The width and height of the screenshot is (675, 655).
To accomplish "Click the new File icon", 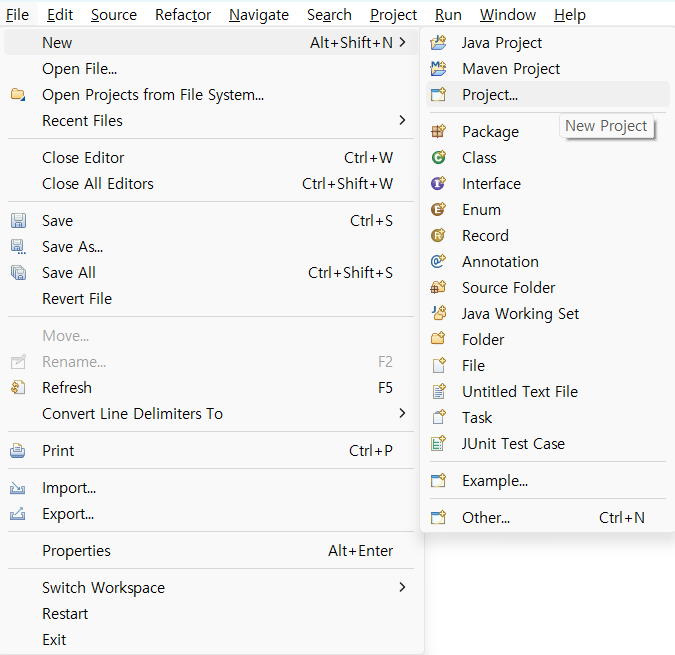I will click(x=438, y=365).
